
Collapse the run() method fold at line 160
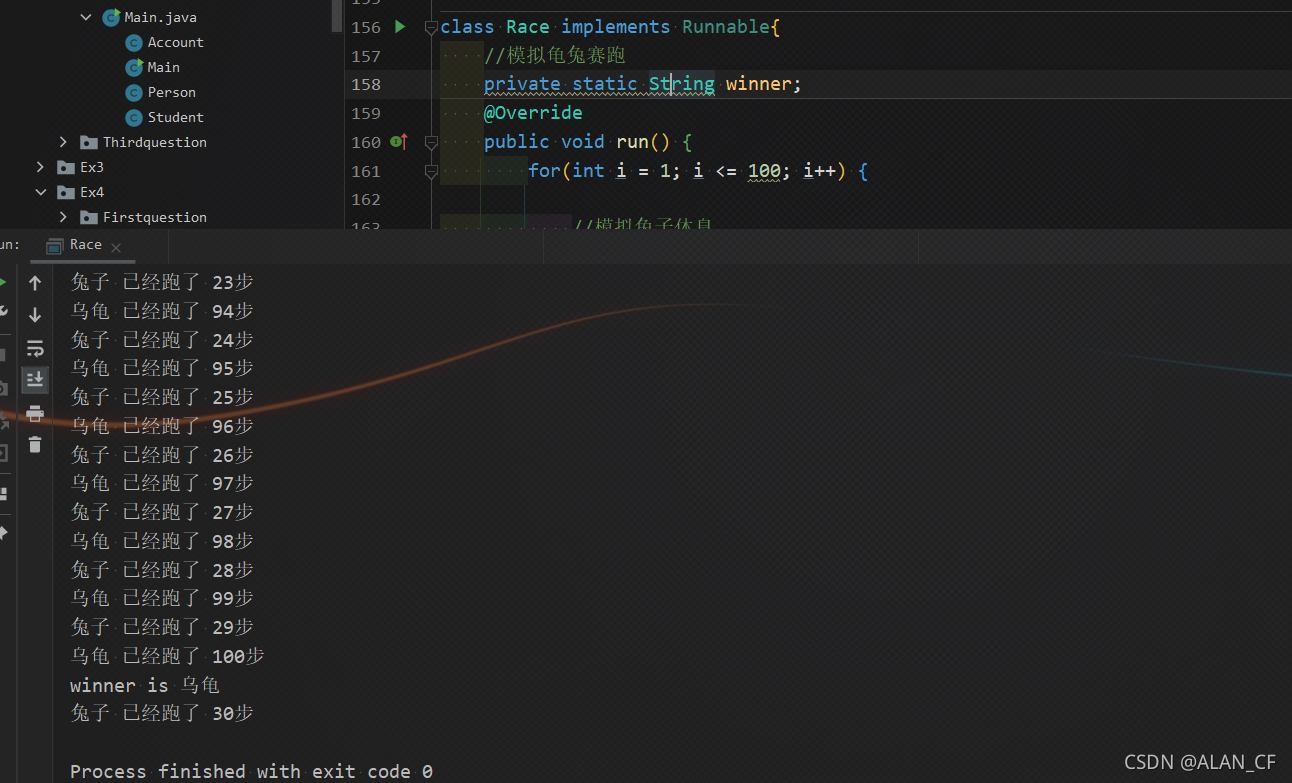coord(431,143)
